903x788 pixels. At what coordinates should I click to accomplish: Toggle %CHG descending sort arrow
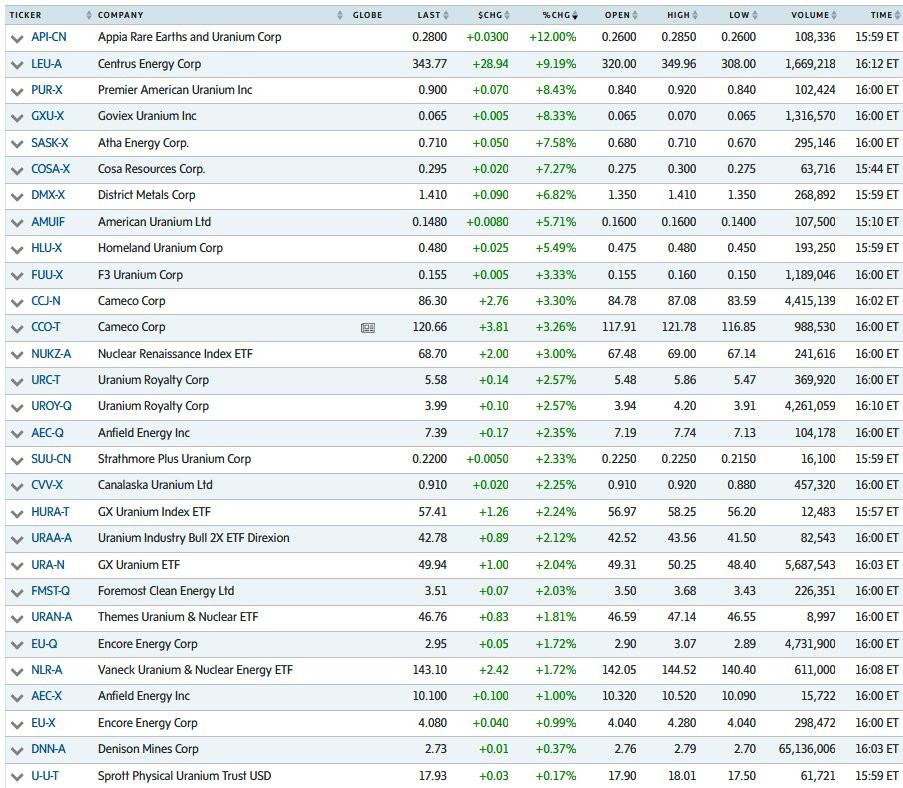click(x=575, y=15)
